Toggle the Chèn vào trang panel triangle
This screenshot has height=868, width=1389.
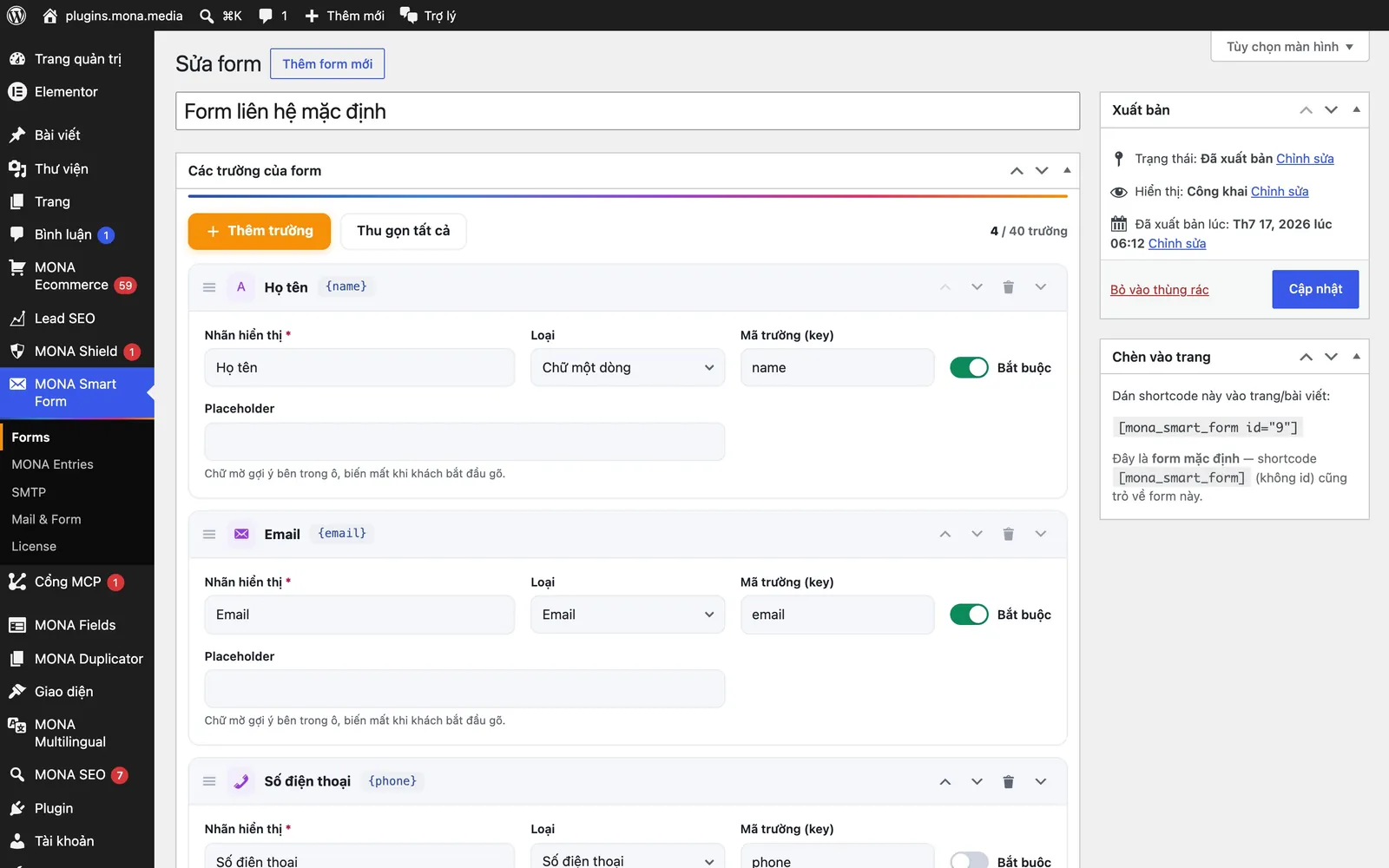pos(1356,357)
